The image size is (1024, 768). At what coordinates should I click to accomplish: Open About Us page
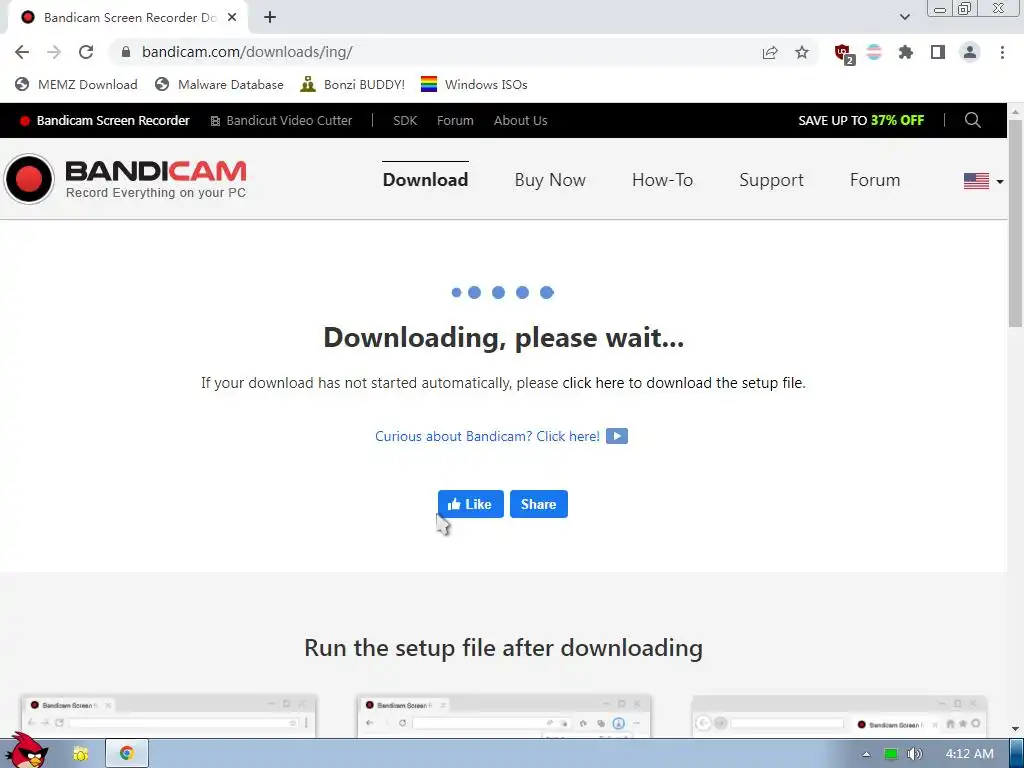520,121
